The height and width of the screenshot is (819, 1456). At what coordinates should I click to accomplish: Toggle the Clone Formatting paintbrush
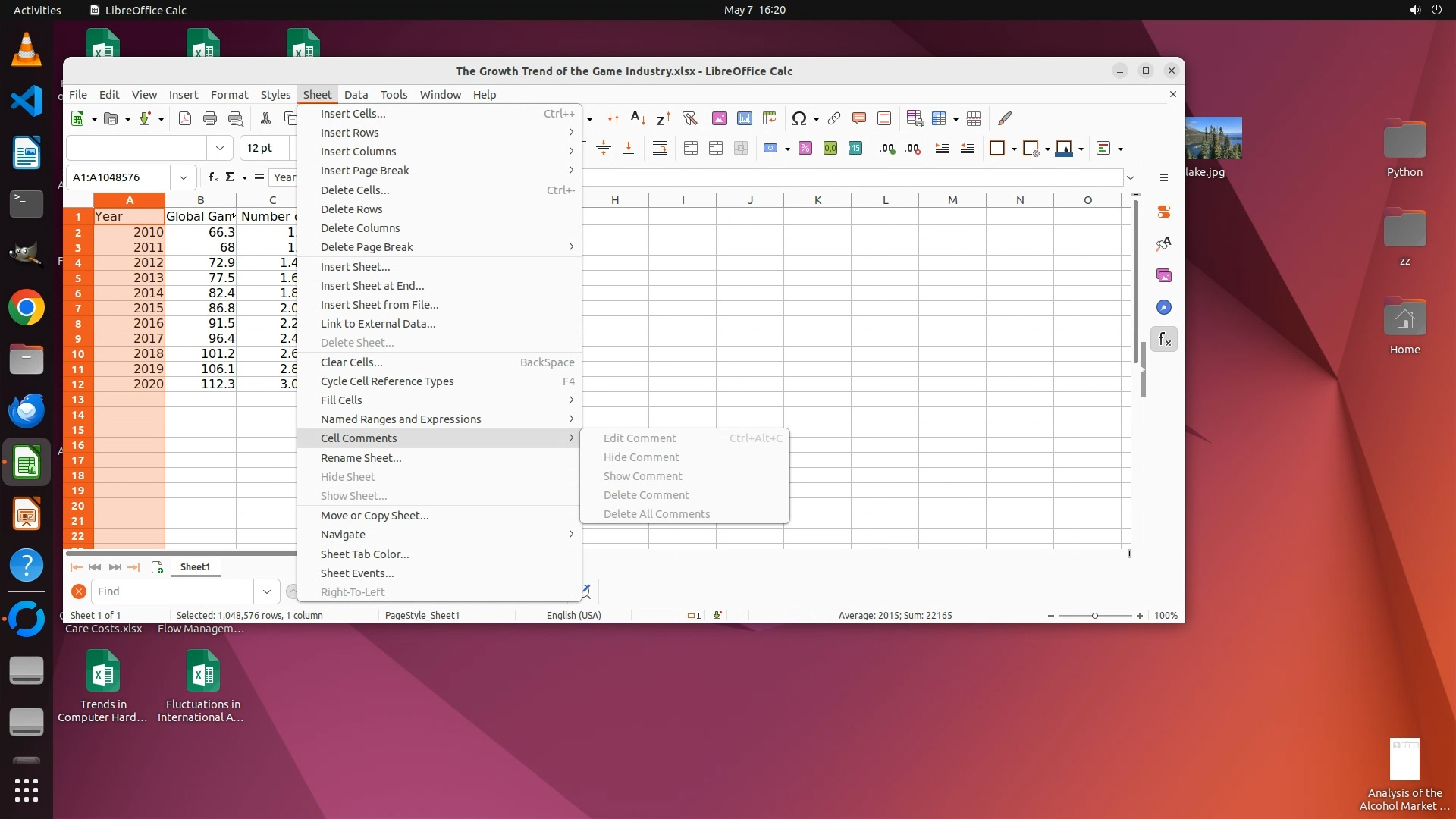(x=1004, y=118)
